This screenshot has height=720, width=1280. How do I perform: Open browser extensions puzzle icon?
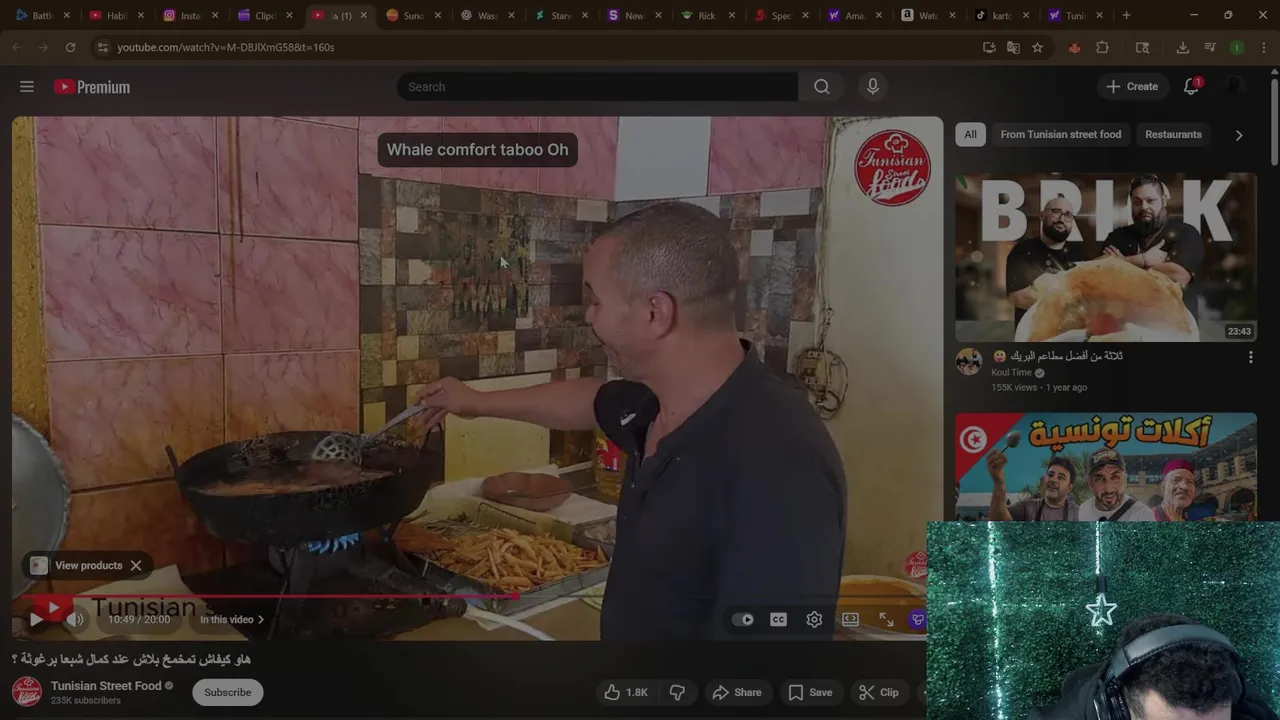coord(1102,47)
